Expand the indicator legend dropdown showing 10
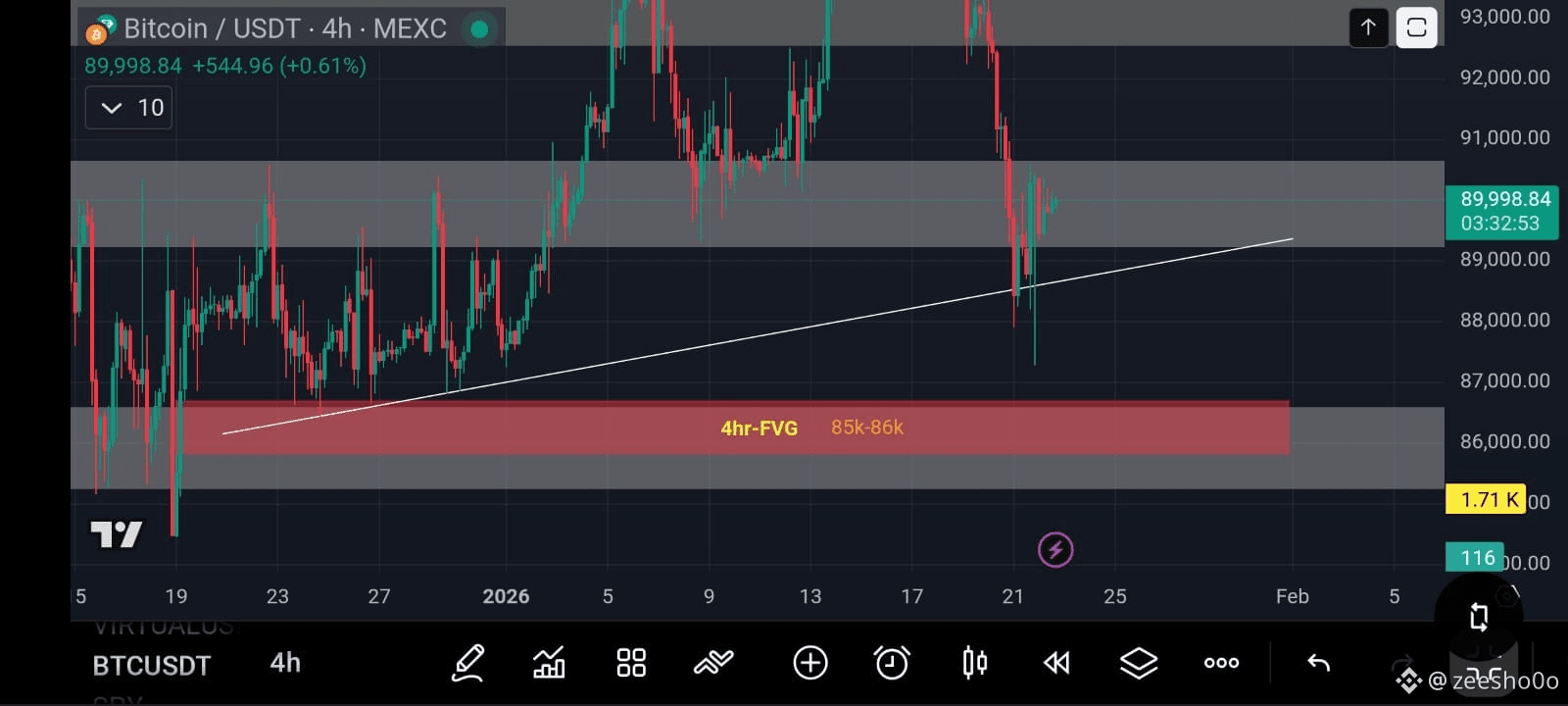This screenshot has height=706, width=1568. (x=129, y=108)
